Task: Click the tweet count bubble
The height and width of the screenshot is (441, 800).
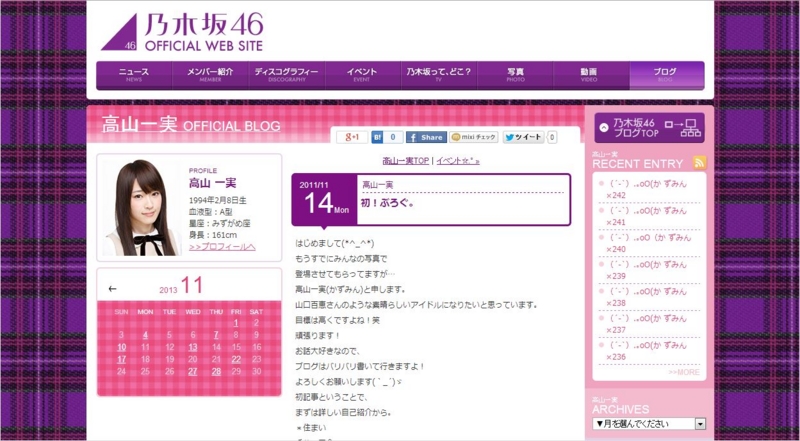Action: [x=553, y=137]
